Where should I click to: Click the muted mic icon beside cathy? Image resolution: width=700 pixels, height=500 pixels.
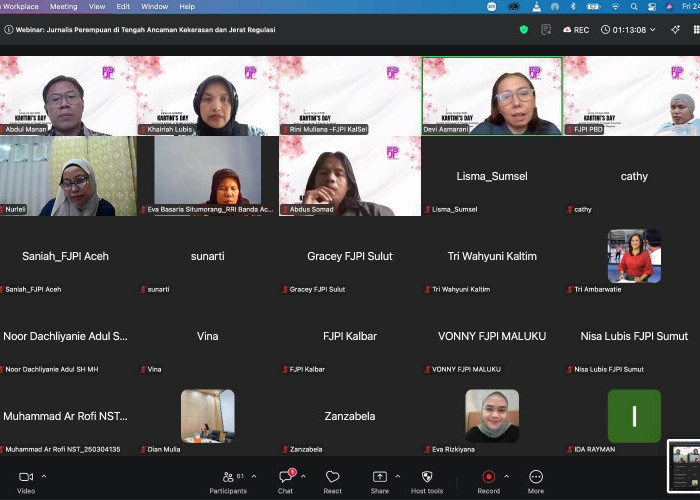click(570, 209)
